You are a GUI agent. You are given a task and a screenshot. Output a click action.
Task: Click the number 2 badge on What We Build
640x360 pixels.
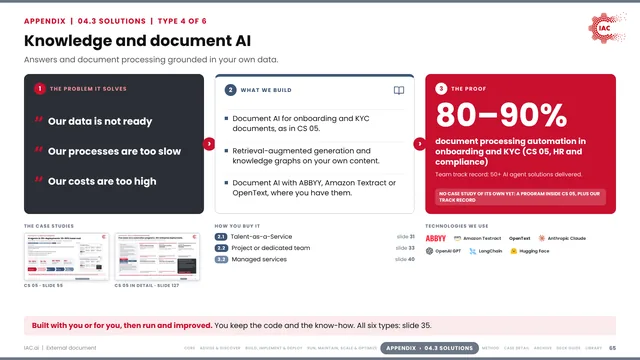point(230,90)
